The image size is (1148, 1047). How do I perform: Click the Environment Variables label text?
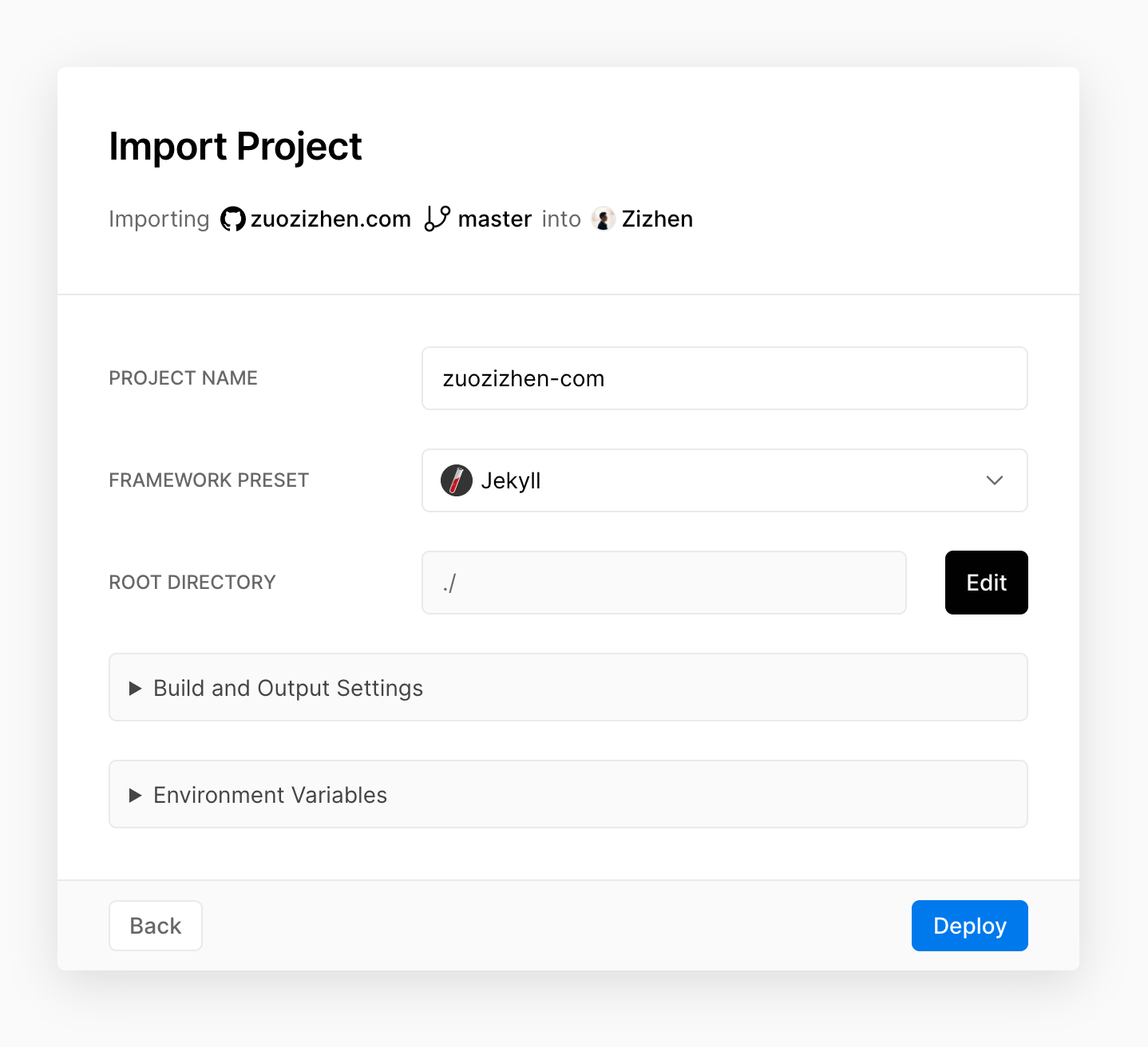tap(270, 795)
